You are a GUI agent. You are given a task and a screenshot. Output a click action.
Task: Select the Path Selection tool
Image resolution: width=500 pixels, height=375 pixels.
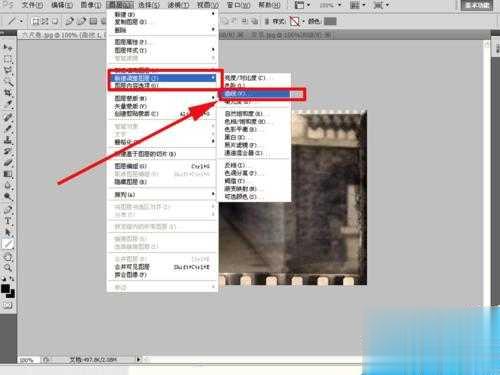(7, 232)
